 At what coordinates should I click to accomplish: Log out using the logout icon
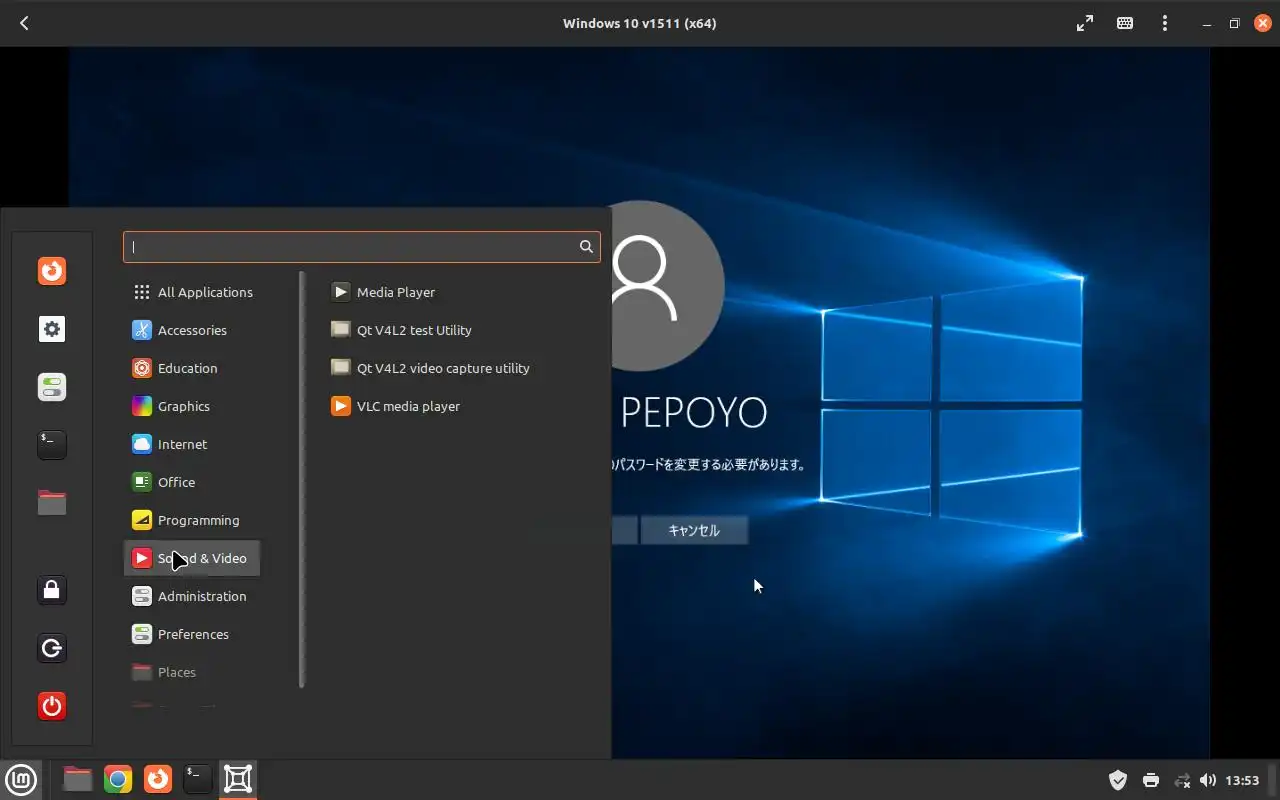click(52, 648)
